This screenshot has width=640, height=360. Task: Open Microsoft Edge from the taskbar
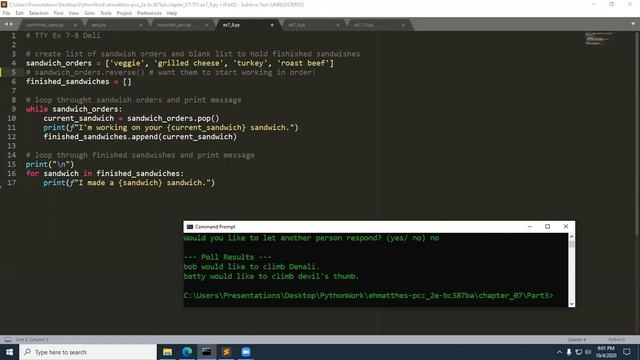(187, 352)
